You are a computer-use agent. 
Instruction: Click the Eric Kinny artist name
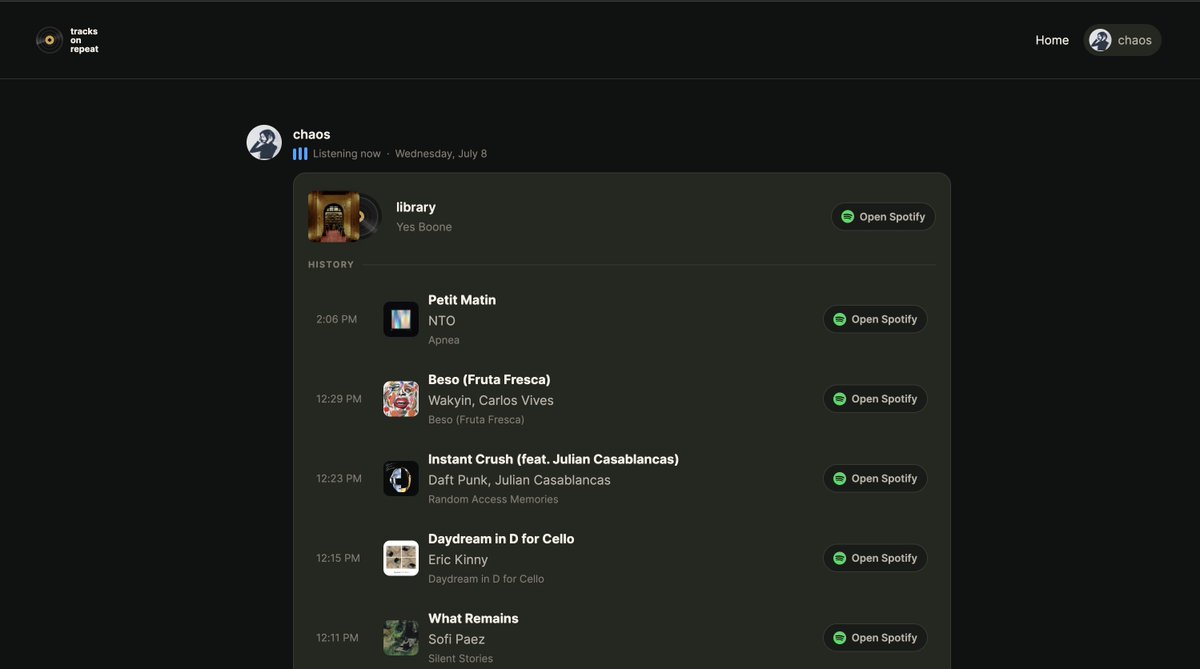(458, 560)
